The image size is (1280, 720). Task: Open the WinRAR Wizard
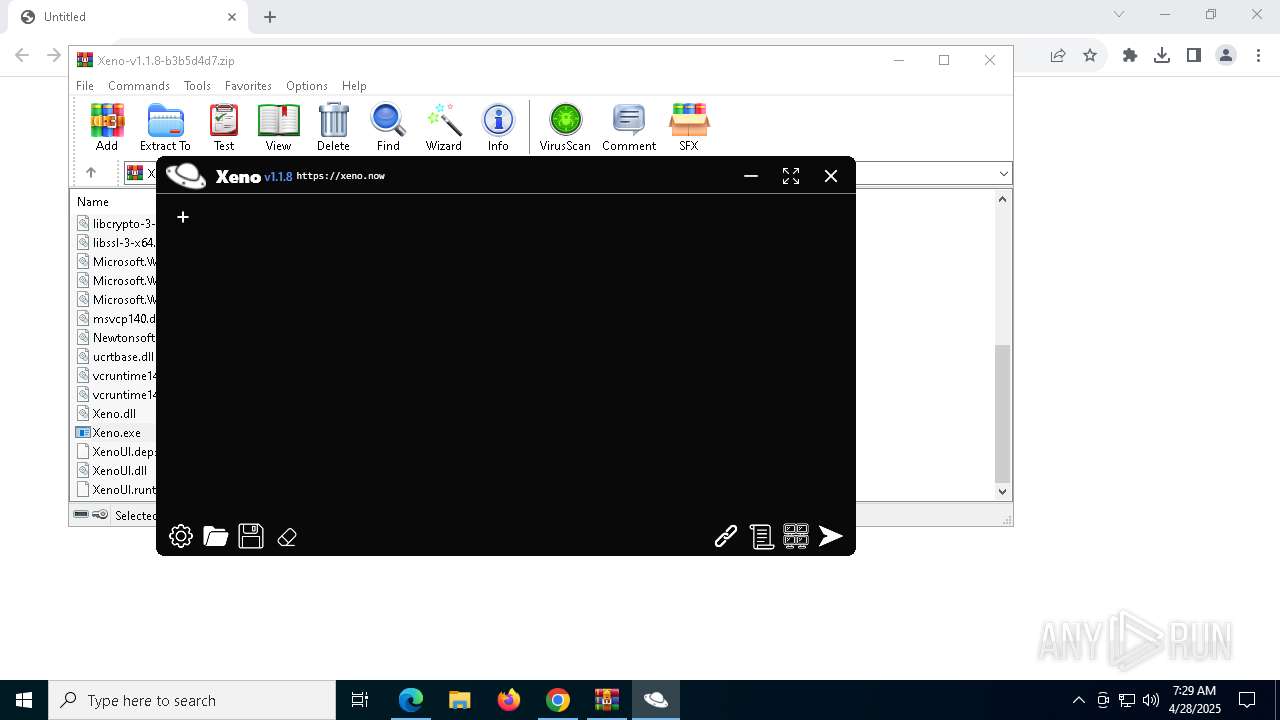(x=443, y=127)
